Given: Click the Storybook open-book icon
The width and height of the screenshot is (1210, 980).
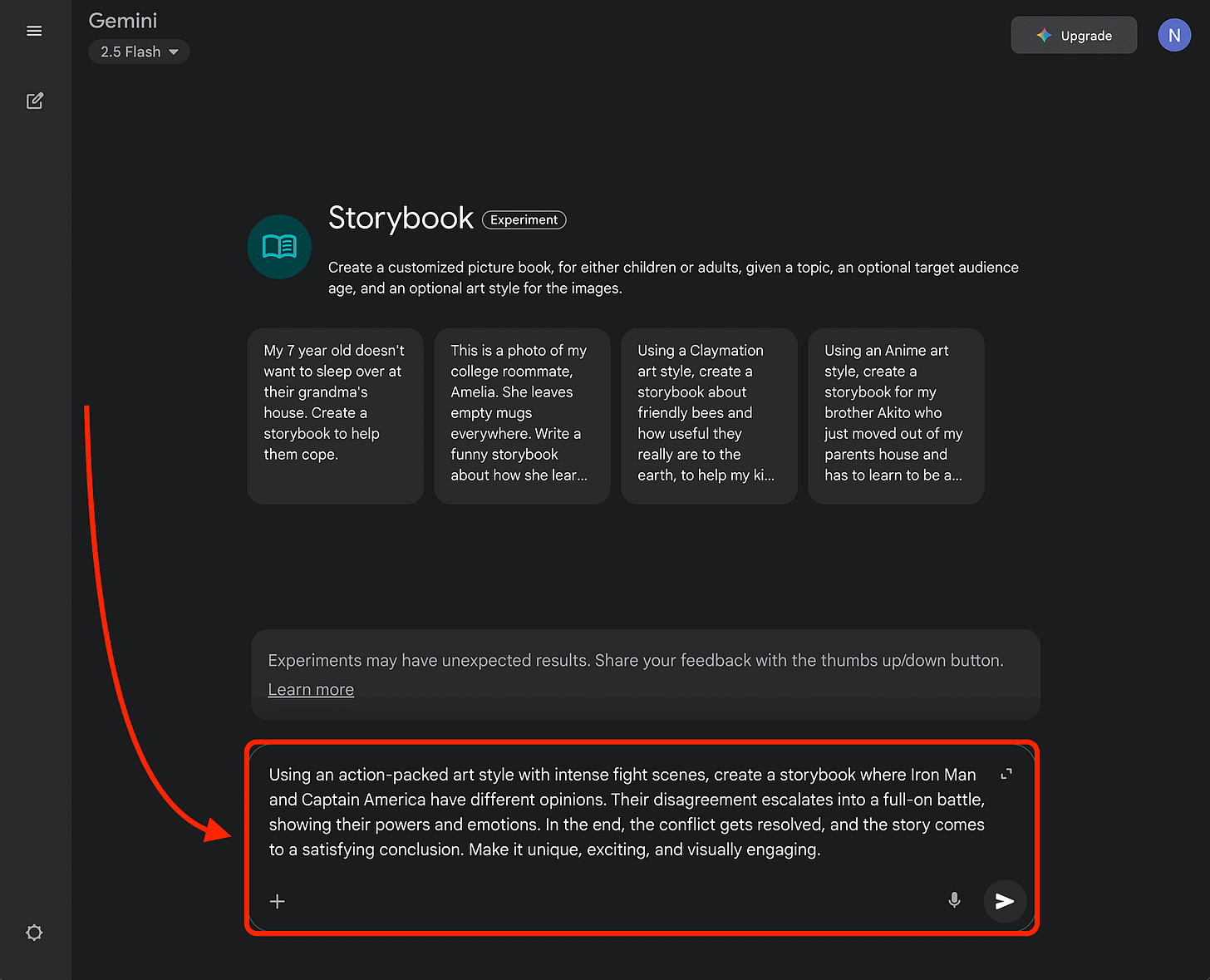Looking at the screenshot, I should click(x=279, y=247).
